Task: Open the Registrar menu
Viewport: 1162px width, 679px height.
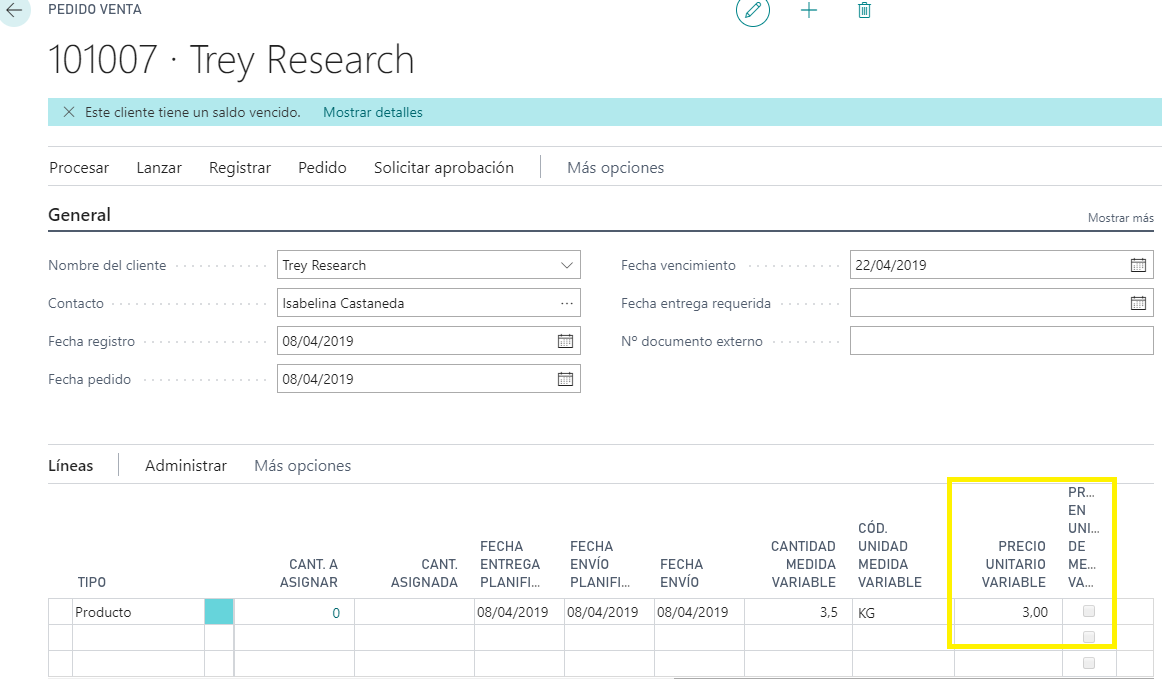Action: [x=240, y=168]
